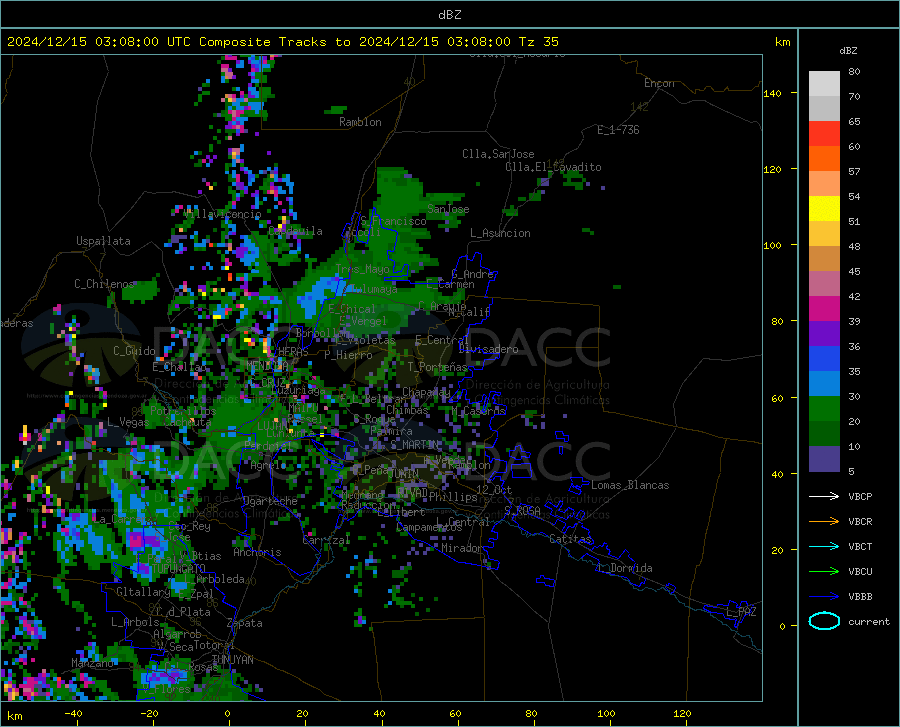This screenshot has width=900, height=727.
Task: Click the 'dBZ' label above the legend
Action: coord(848,50)
